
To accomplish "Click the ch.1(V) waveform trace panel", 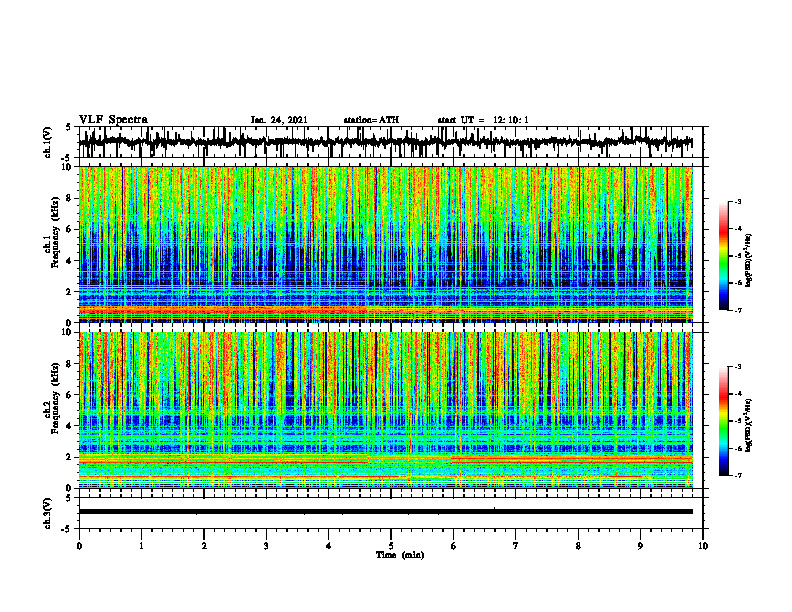I will pos(390,142).
